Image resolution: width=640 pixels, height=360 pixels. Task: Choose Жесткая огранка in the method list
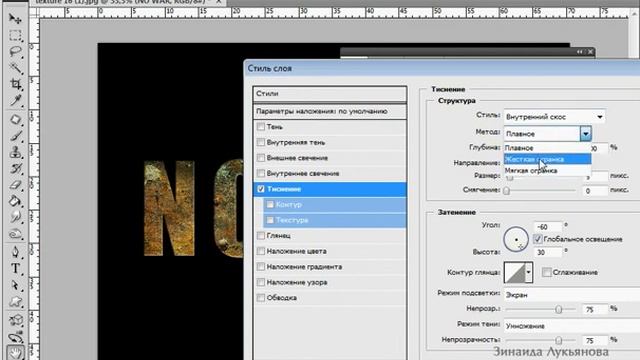[x=547, y=159]
